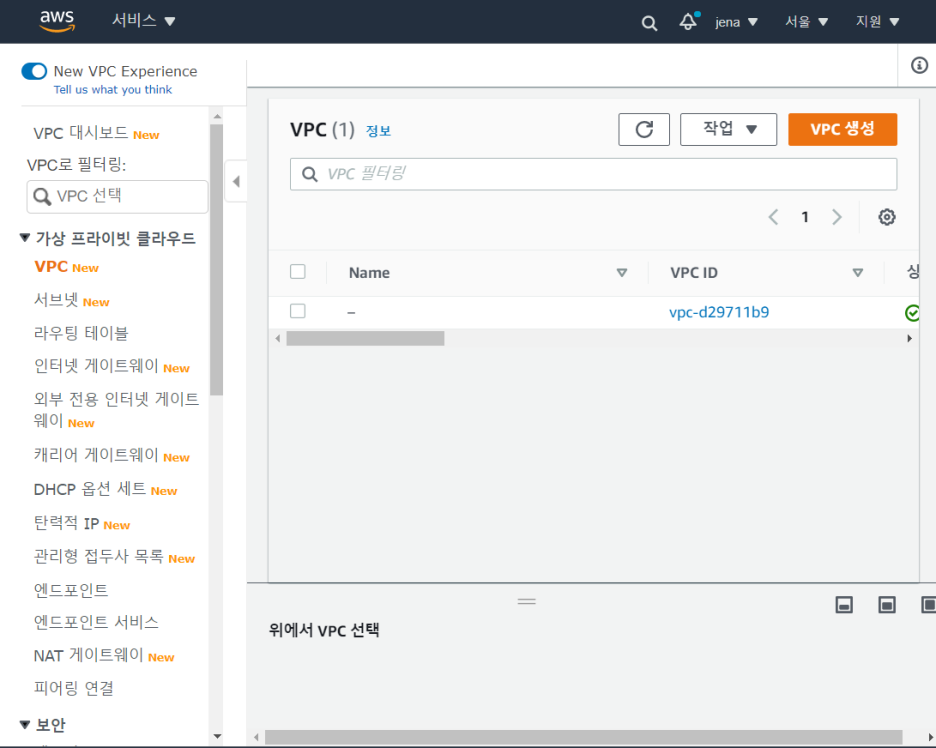Open 캐리어 게이트웨이 in sidebar
Screen dimensions: 936x748
pyautogui.click(x=96, y=455)
